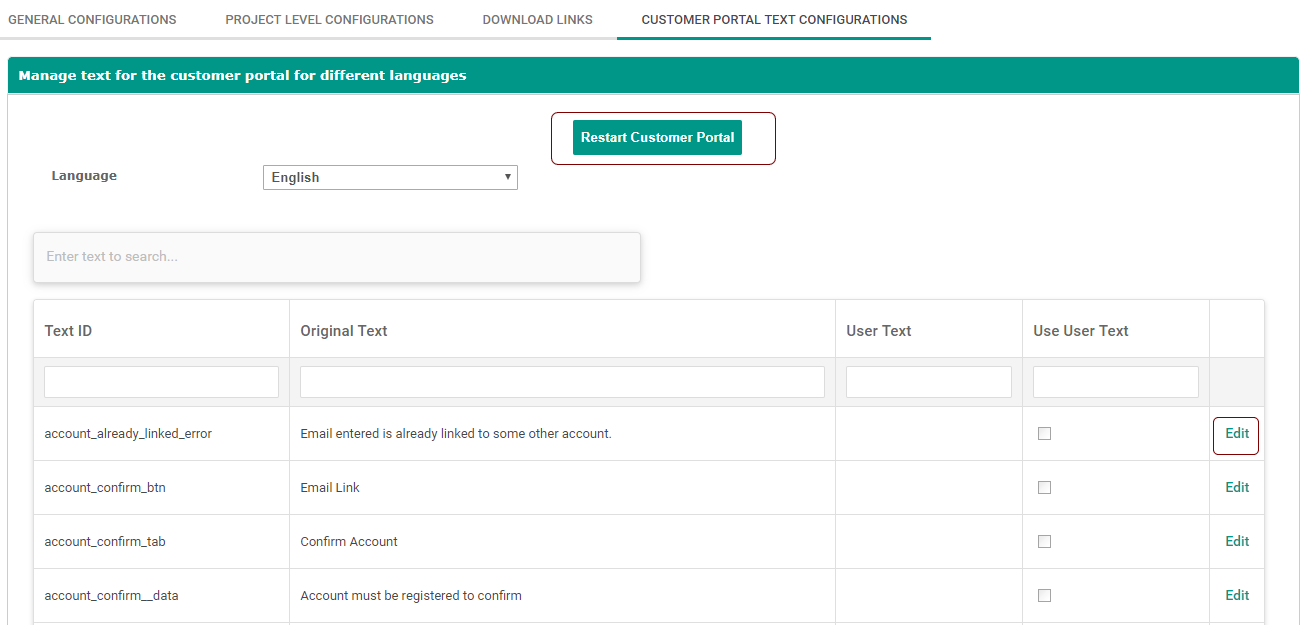
Task: Open the General Configurations tab
Action: point(92,20)
